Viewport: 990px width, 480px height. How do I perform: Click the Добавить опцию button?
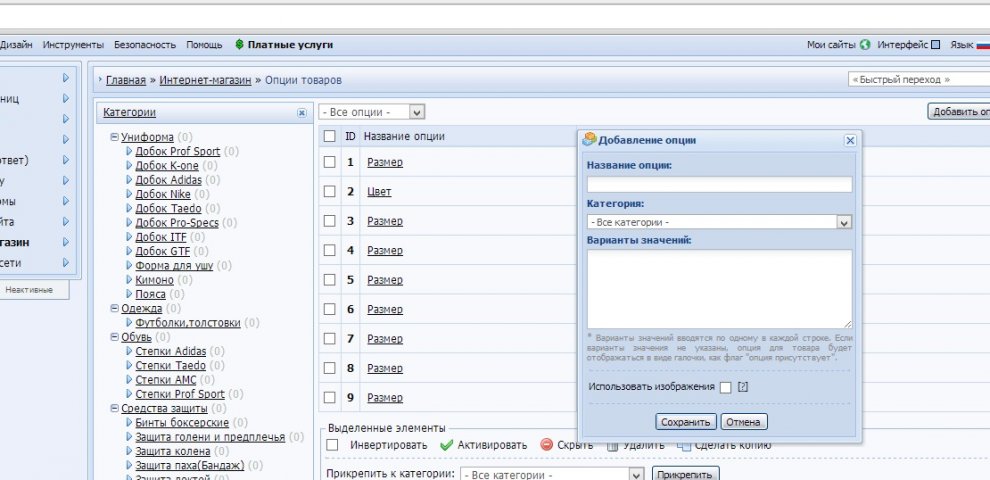click(958, 112)
